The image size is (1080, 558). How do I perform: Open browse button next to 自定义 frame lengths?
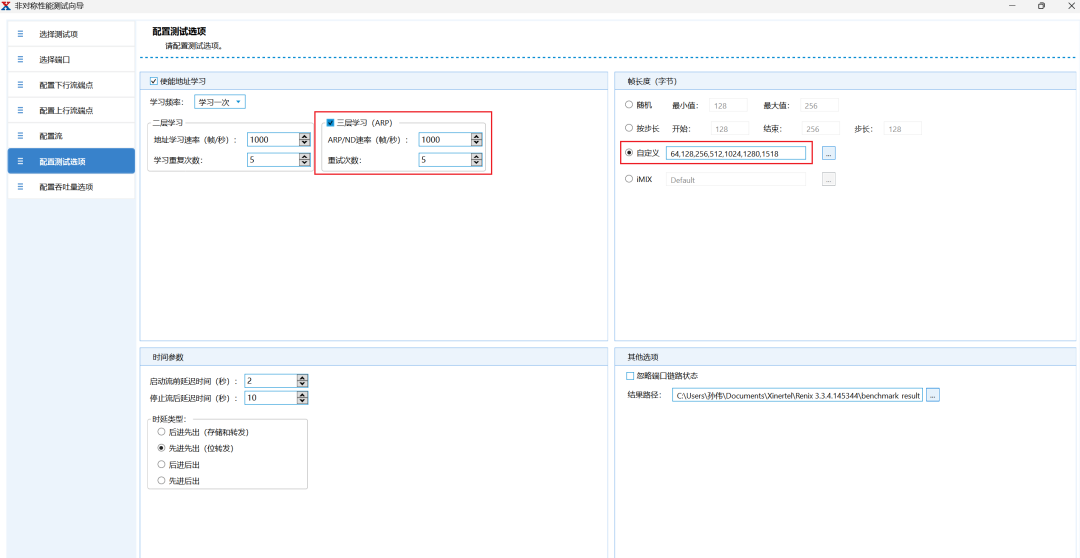pos(828,153)
